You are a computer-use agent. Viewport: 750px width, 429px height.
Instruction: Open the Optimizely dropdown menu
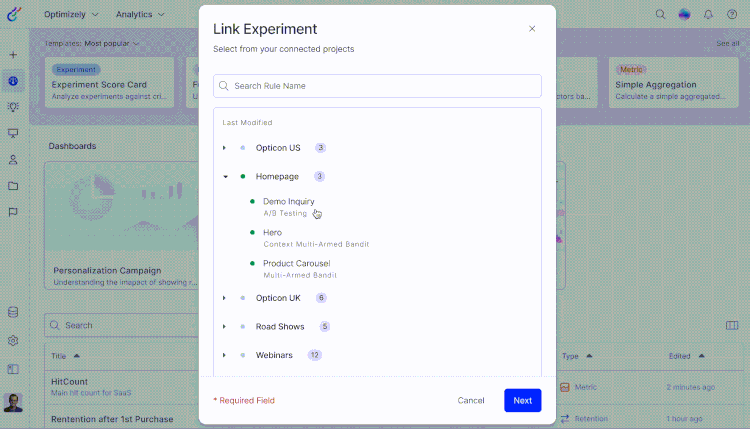pos(71,15)
